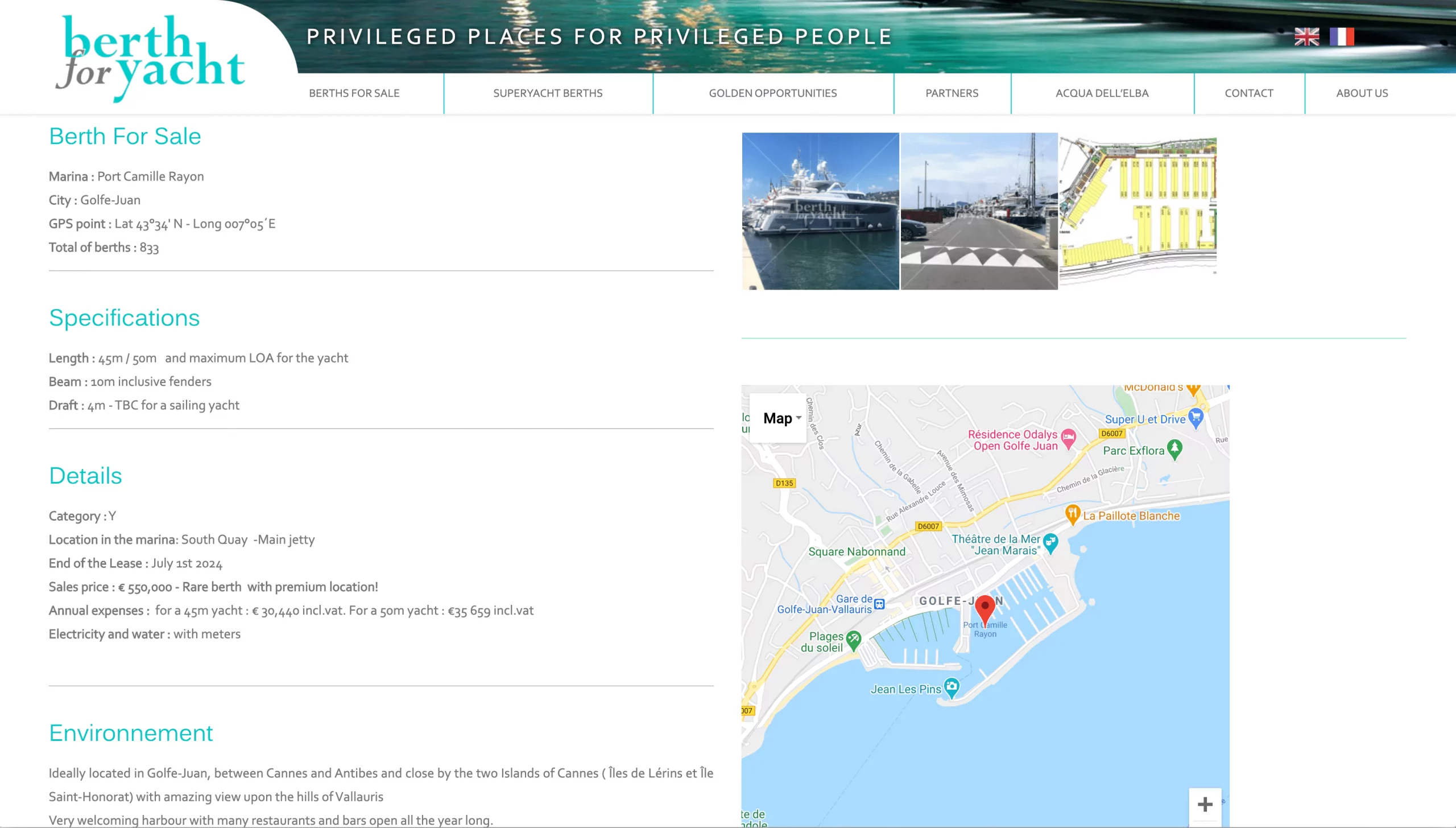Viewport: 1456px width, 828px height.
Task: Click Jean Les Pins camera marker
Action: (952, 687)
